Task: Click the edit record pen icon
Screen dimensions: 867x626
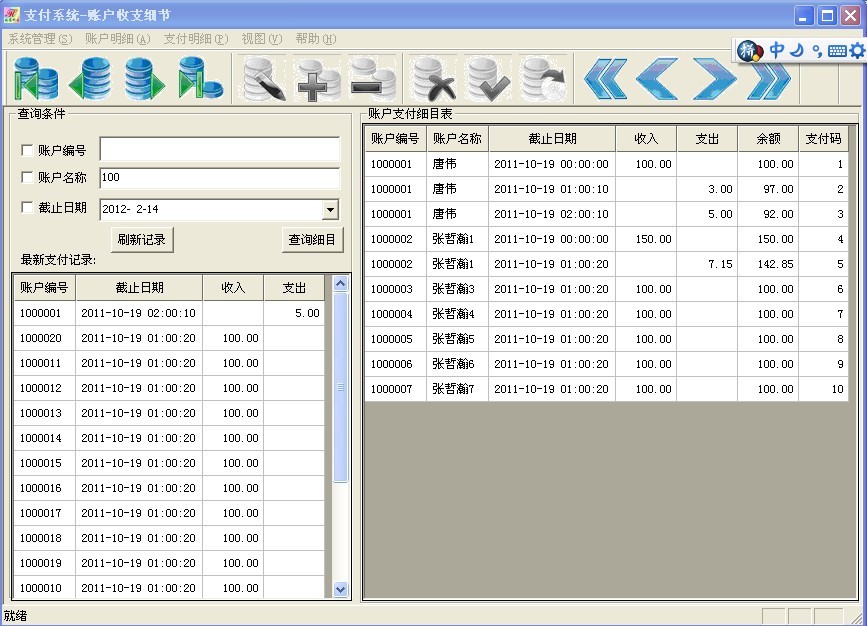Action: [263, 78]
